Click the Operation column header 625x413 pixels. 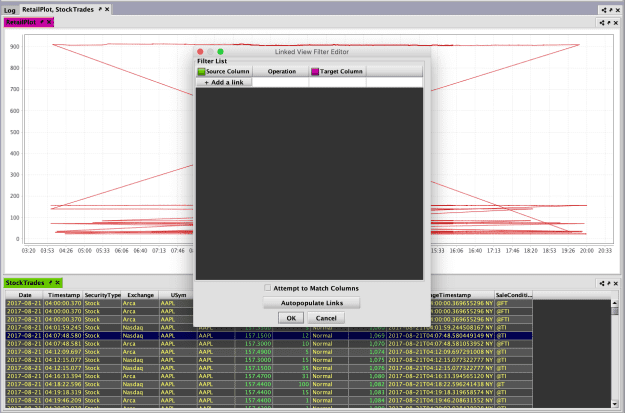[x=282, y=72]
